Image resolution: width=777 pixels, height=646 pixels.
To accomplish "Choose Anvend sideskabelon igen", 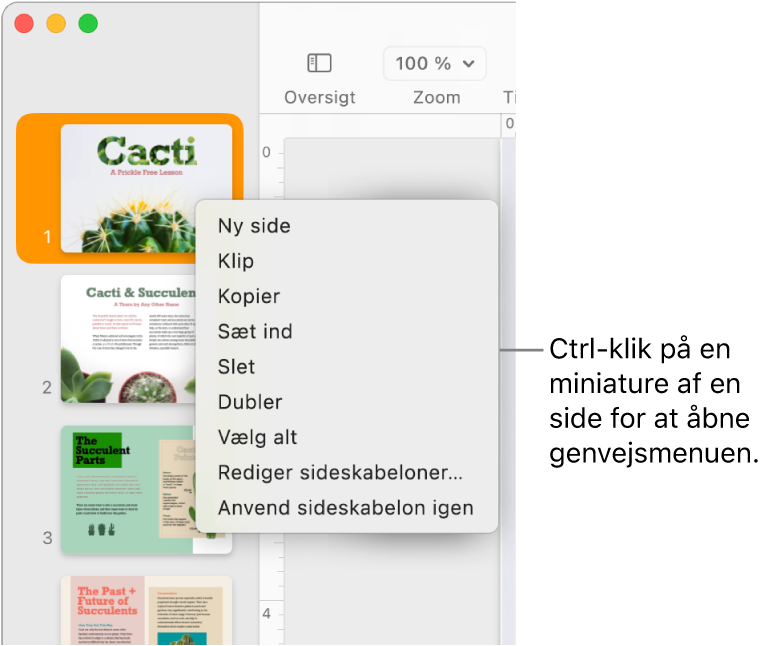I will click(x=347, y=508).
